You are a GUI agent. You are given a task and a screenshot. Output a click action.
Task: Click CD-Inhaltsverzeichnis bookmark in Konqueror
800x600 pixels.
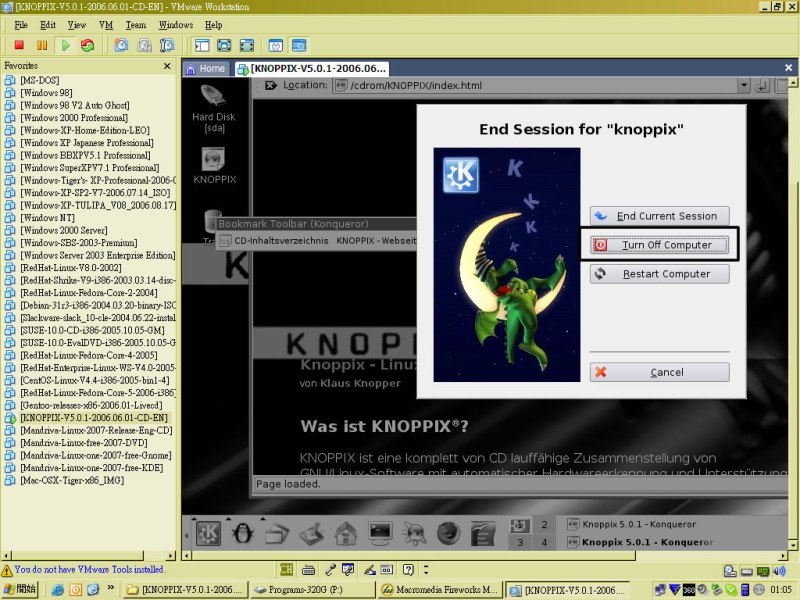pos(275,240)
